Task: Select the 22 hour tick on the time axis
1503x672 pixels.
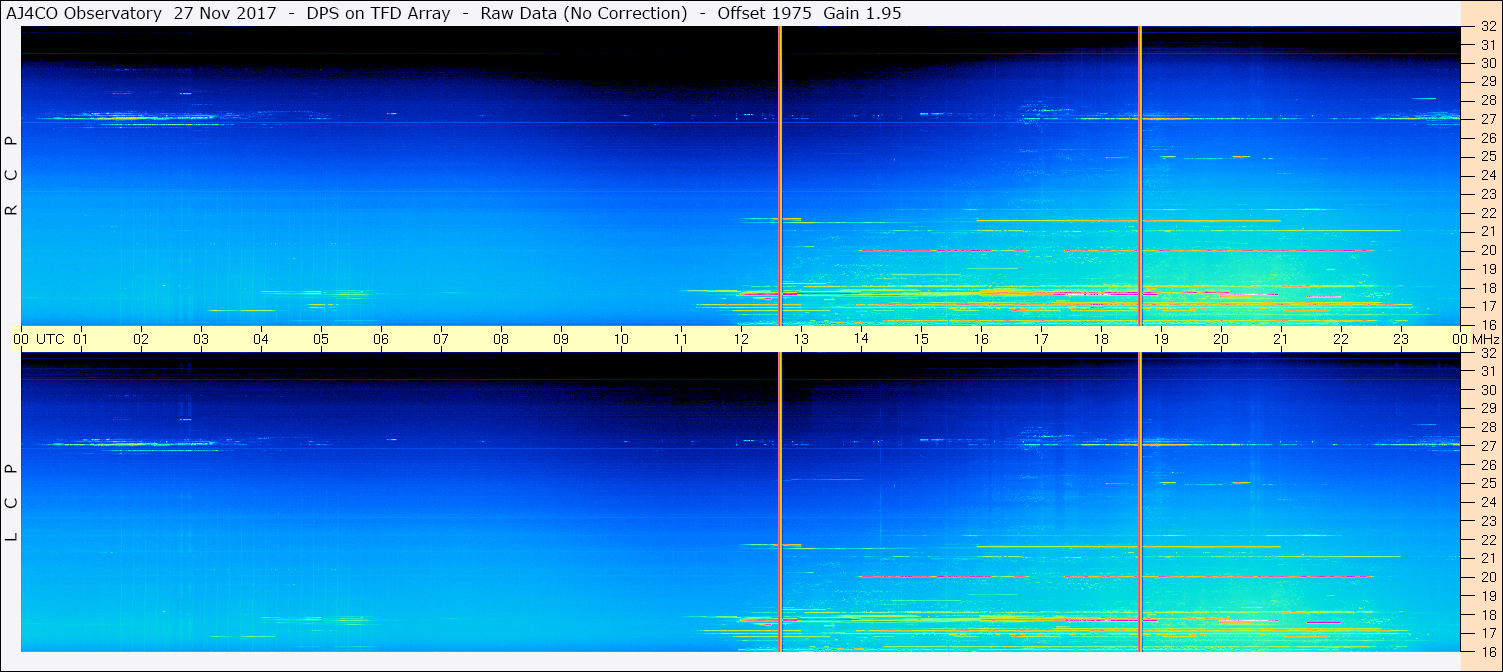Action: click(x=1341, y=339)
